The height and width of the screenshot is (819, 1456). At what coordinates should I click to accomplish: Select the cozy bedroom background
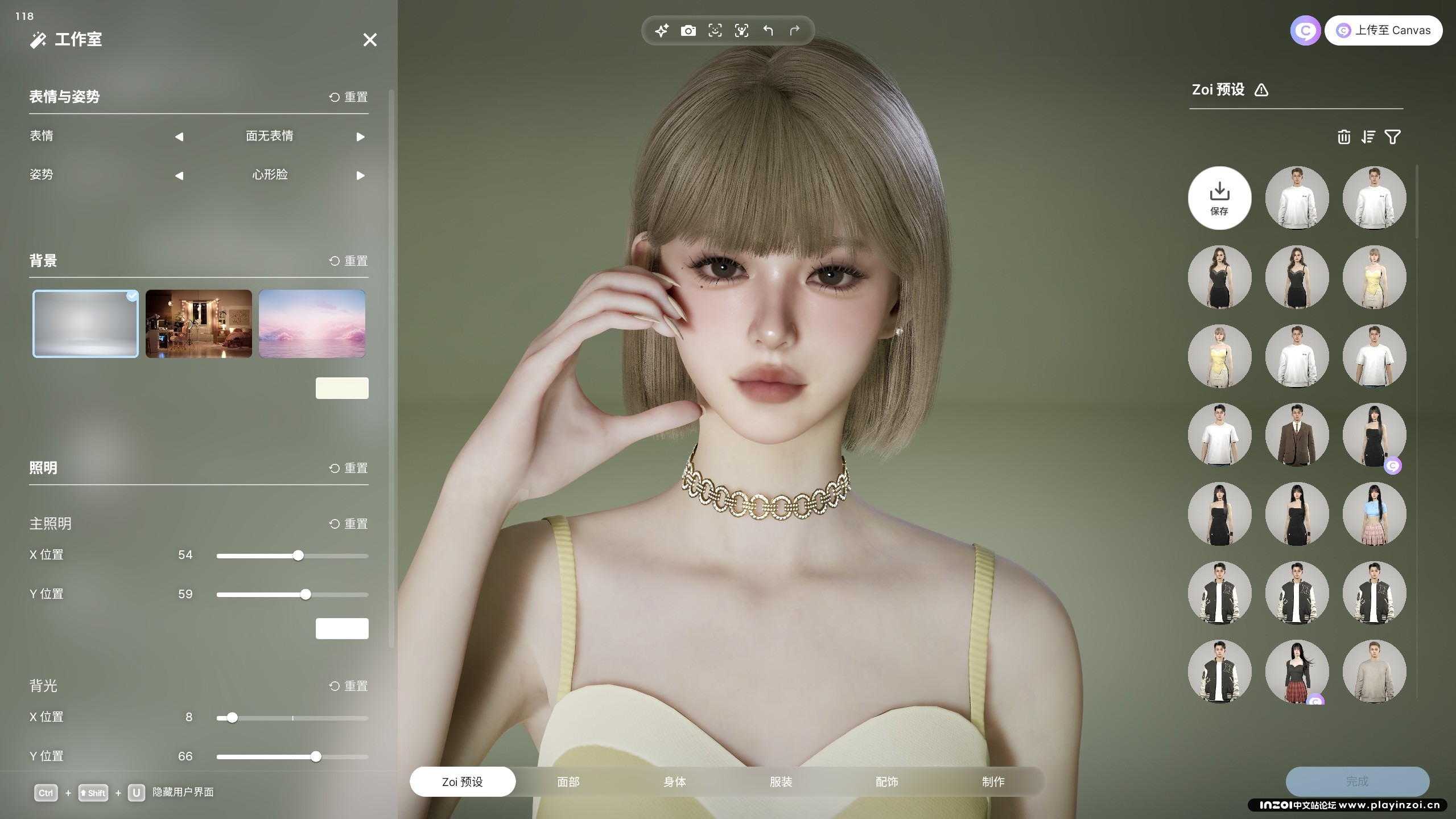pyautogui.click(x=199, y=324)
